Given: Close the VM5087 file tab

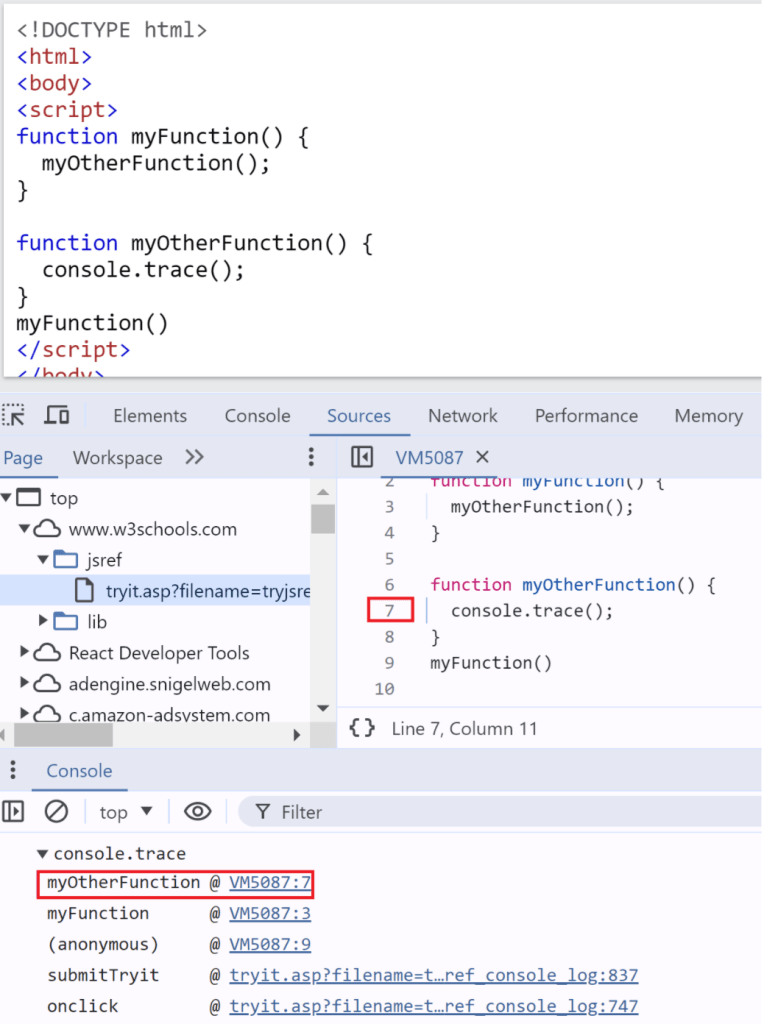Looking at the screenshot, I should [x=482, y=457].
